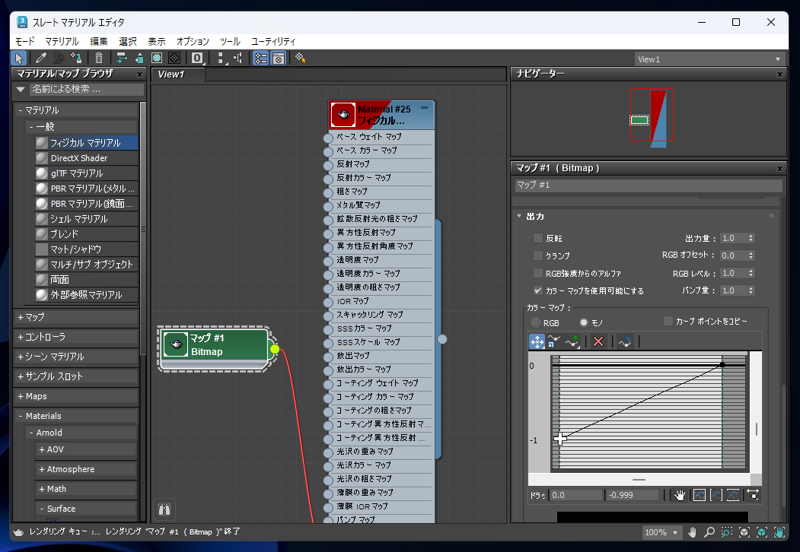Viewport: 800px width, 552px height.
Task: Open the View1 dropdown in toolbar
Action: pos(709,59)
